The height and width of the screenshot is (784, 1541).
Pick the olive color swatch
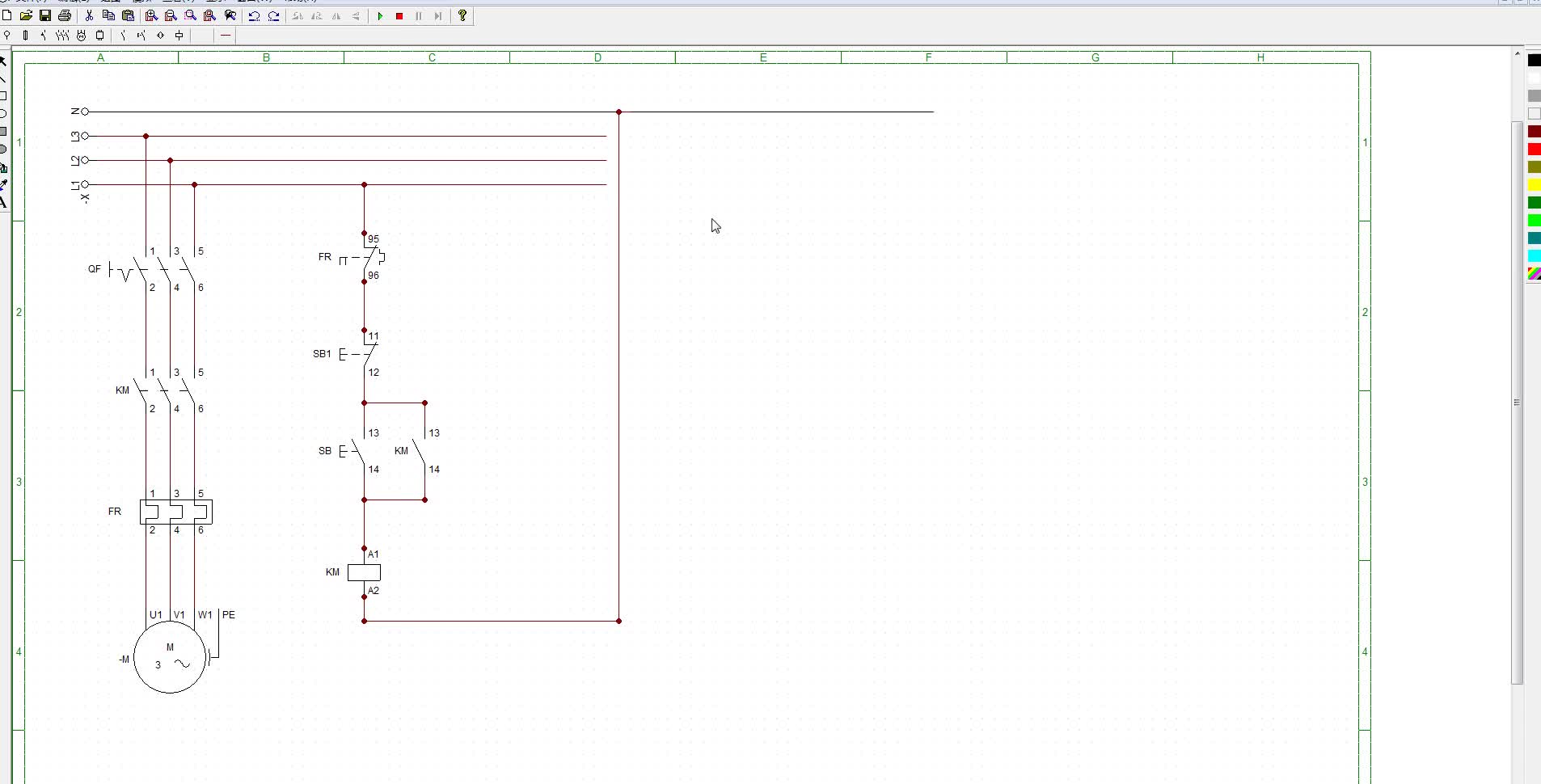[x=1534, y=167]
